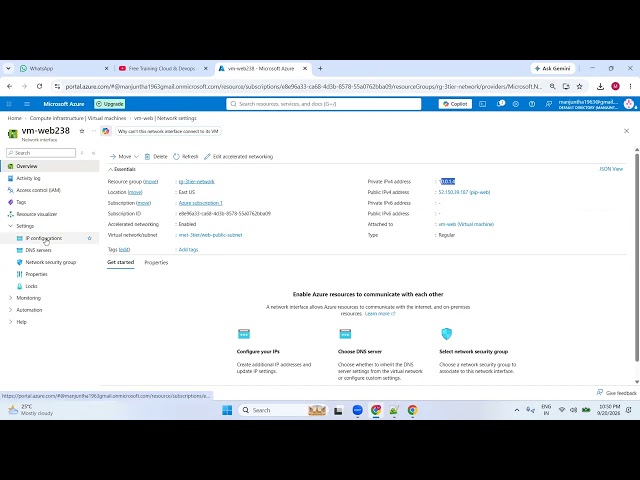
Task: Click the Copilot icon beside resource title
Action: point(106,131)
